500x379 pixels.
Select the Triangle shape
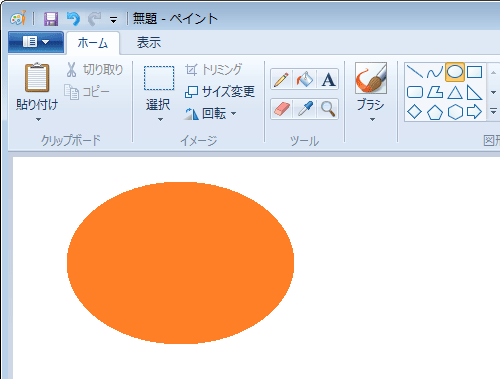(x=455, y=92)
